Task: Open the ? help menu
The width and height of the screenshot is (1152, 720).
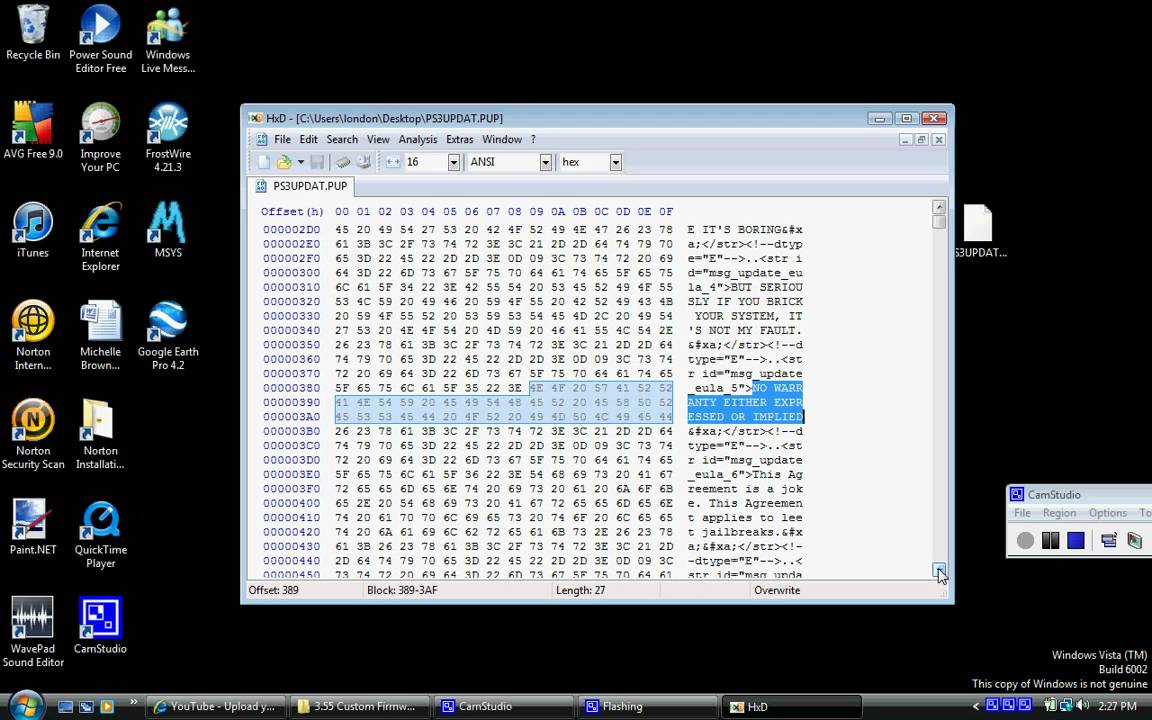Action: [x=533, y=140]
